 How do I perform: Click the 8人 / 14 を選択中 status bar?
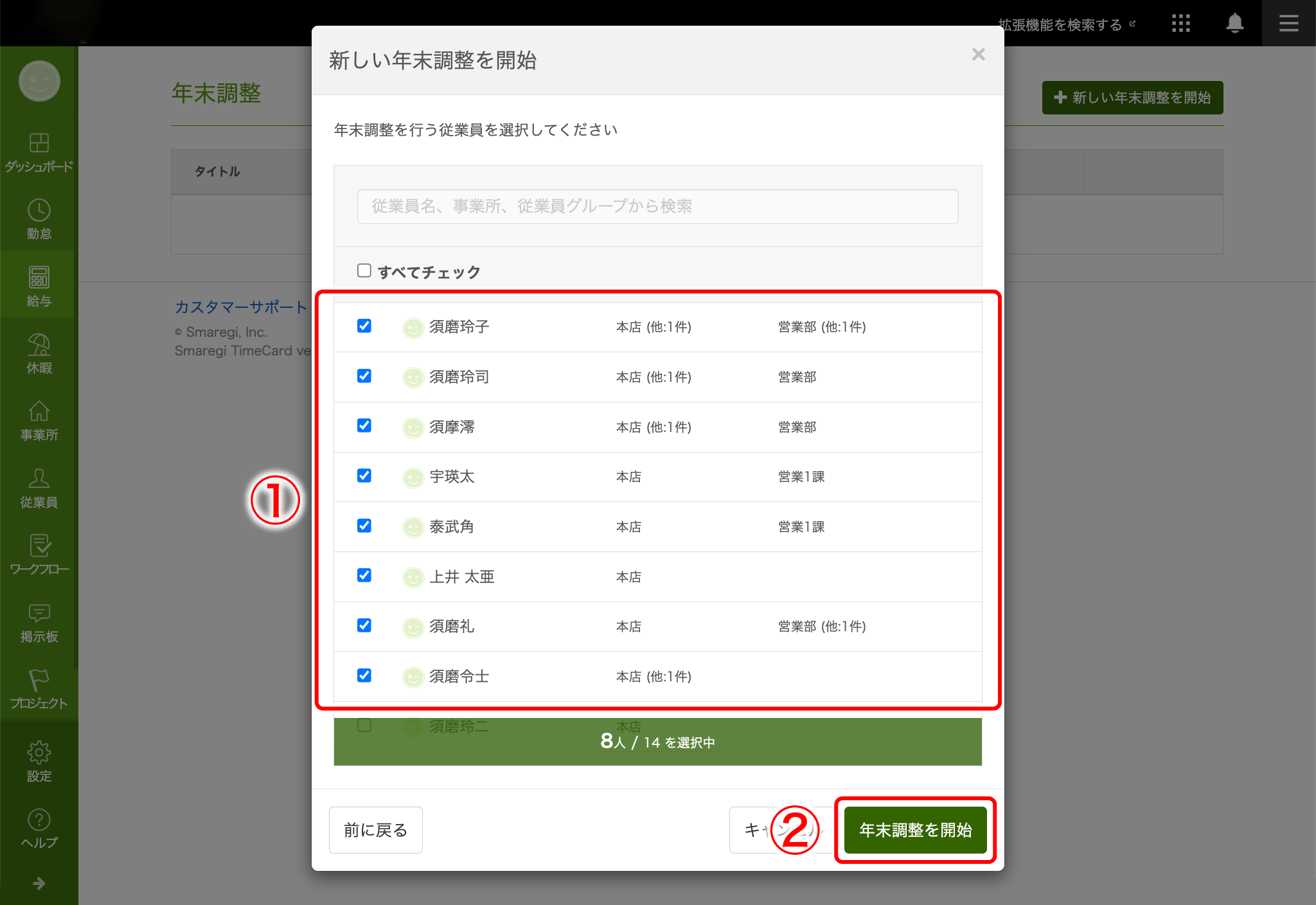[657, 742]
